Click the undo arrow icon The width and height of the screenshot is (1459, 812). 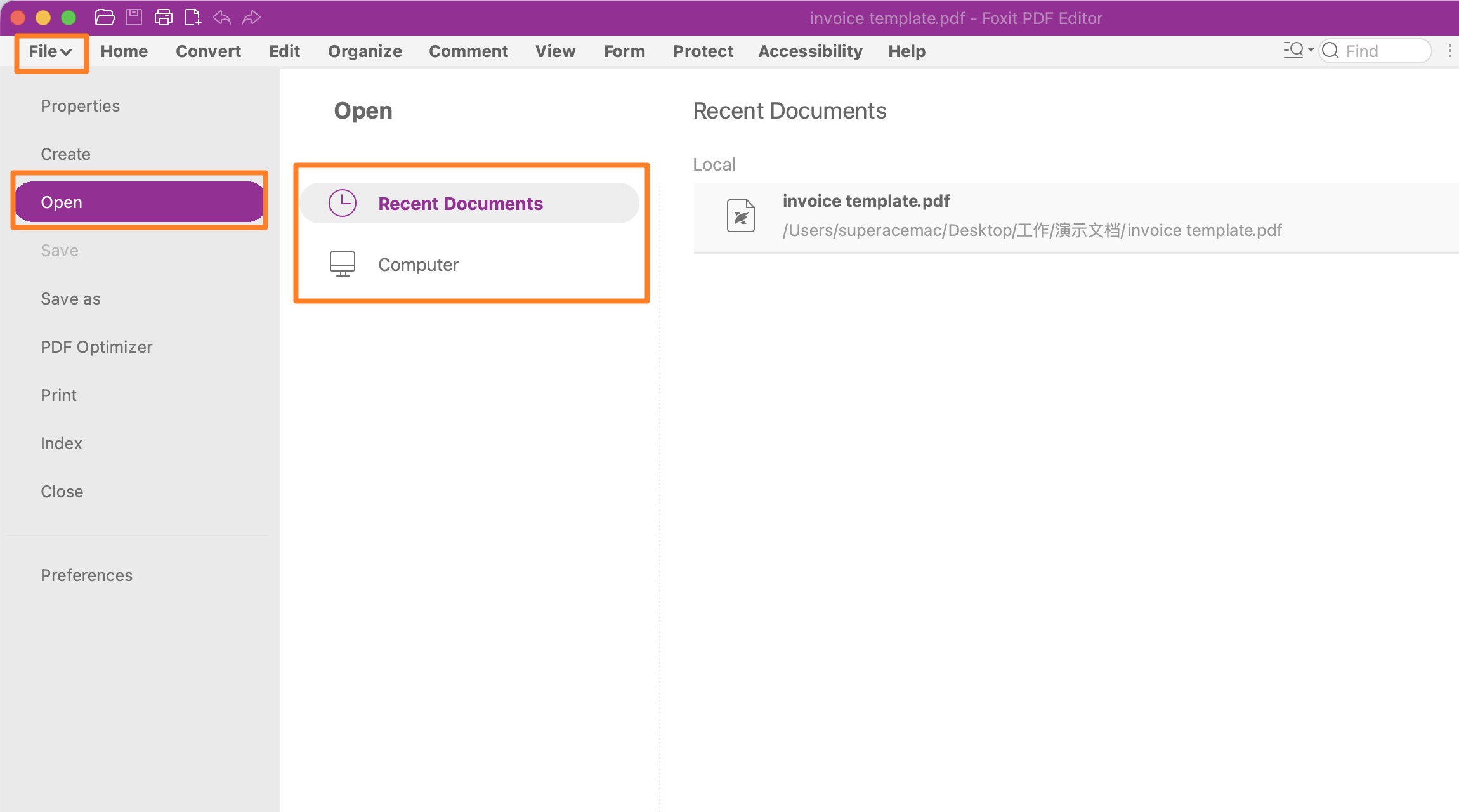[221, 18]
